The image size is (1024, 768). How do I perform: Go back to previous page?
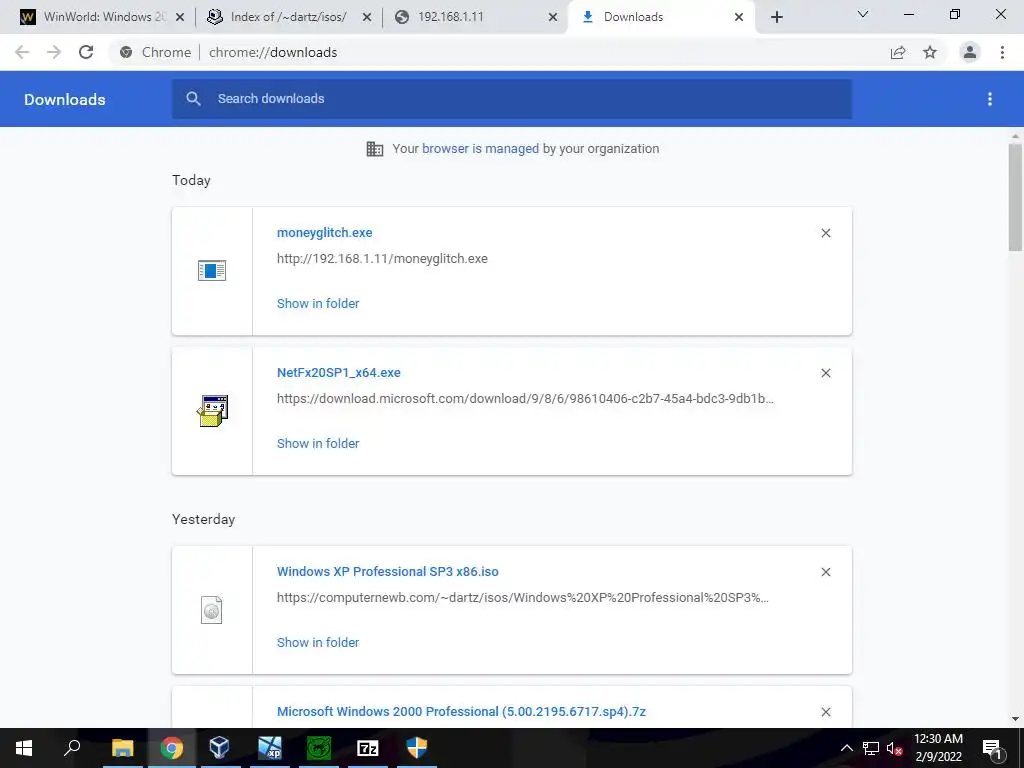[x=22, y=52]
